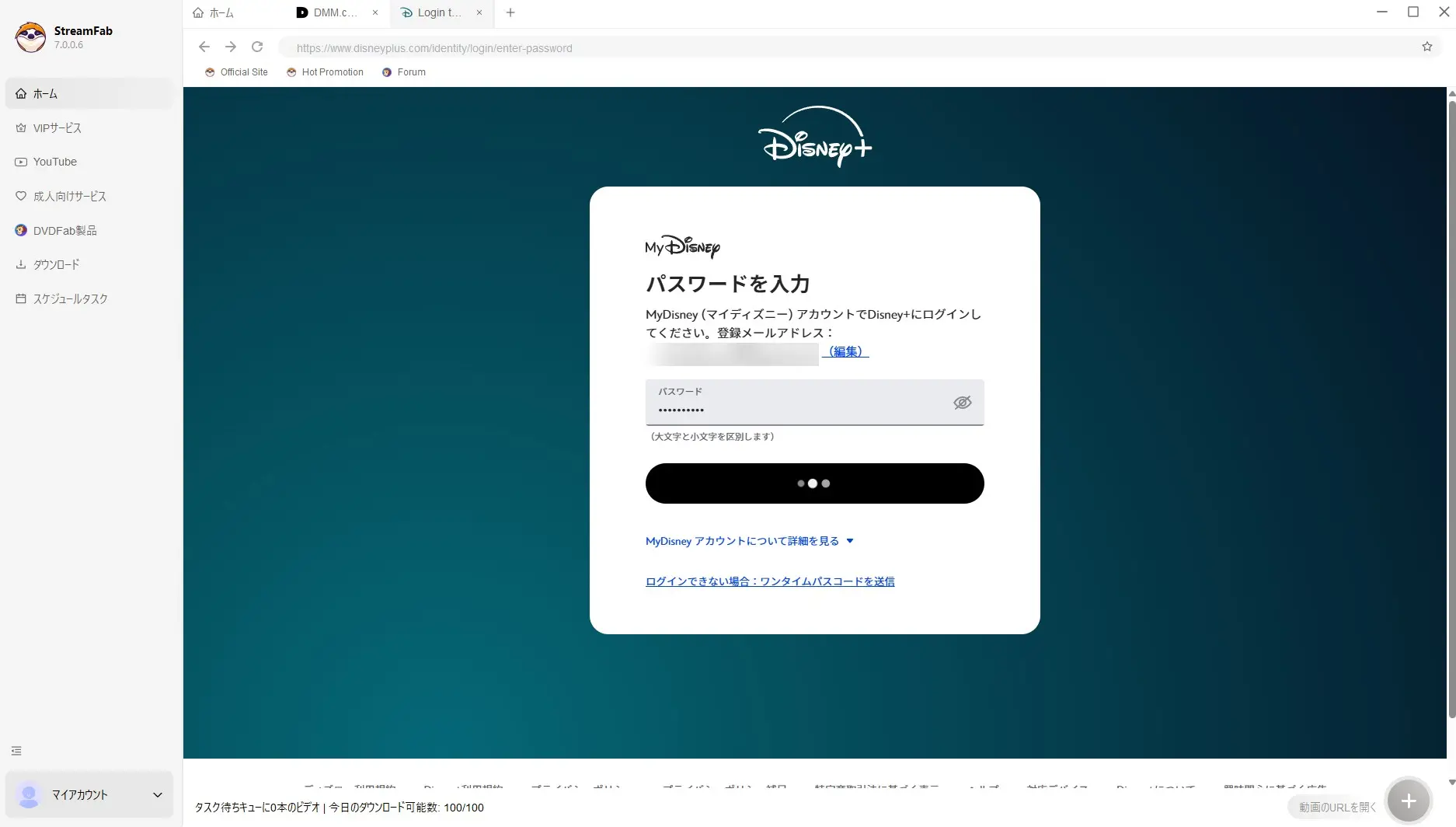This screenshot has height=827, width=1456.
Task: Open the Forum bookmark
Action: coord(404,72)
